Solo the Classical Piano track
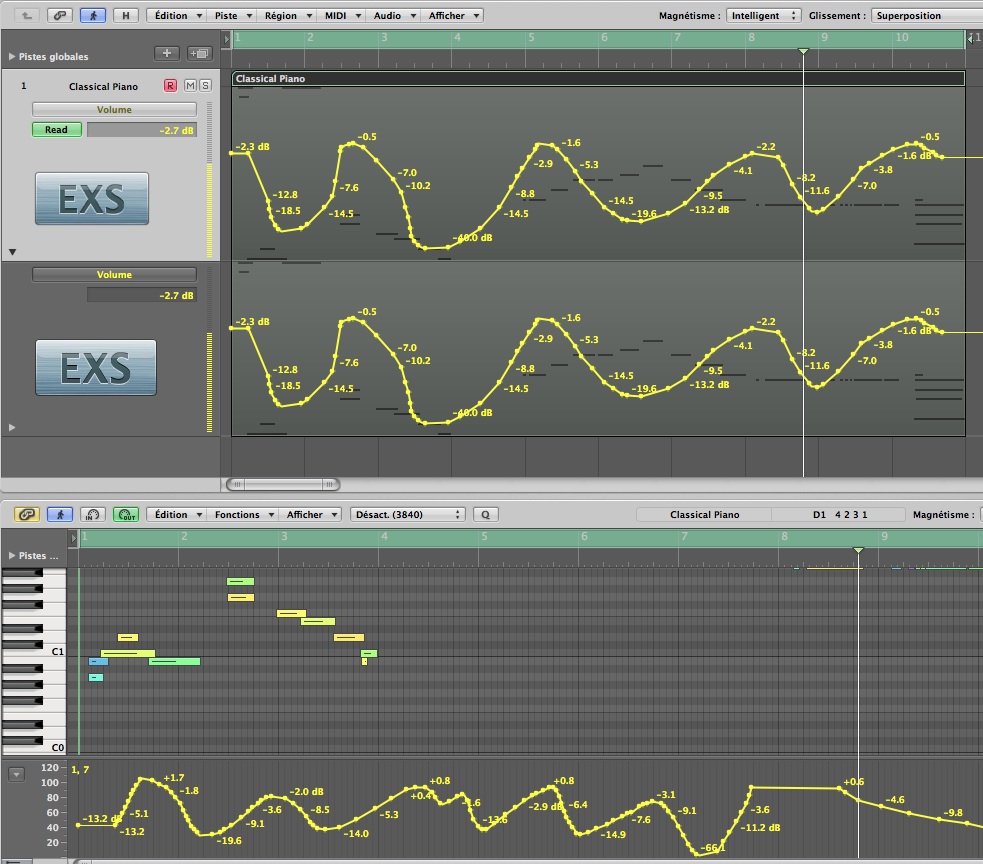 click(205, 87)
